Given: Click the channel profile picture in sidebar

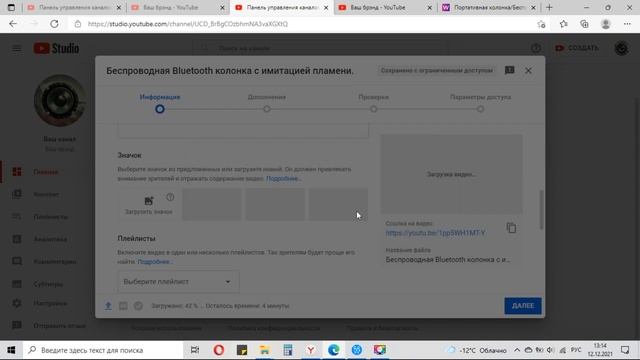Looking at the screenshot, I should (60, 100).
